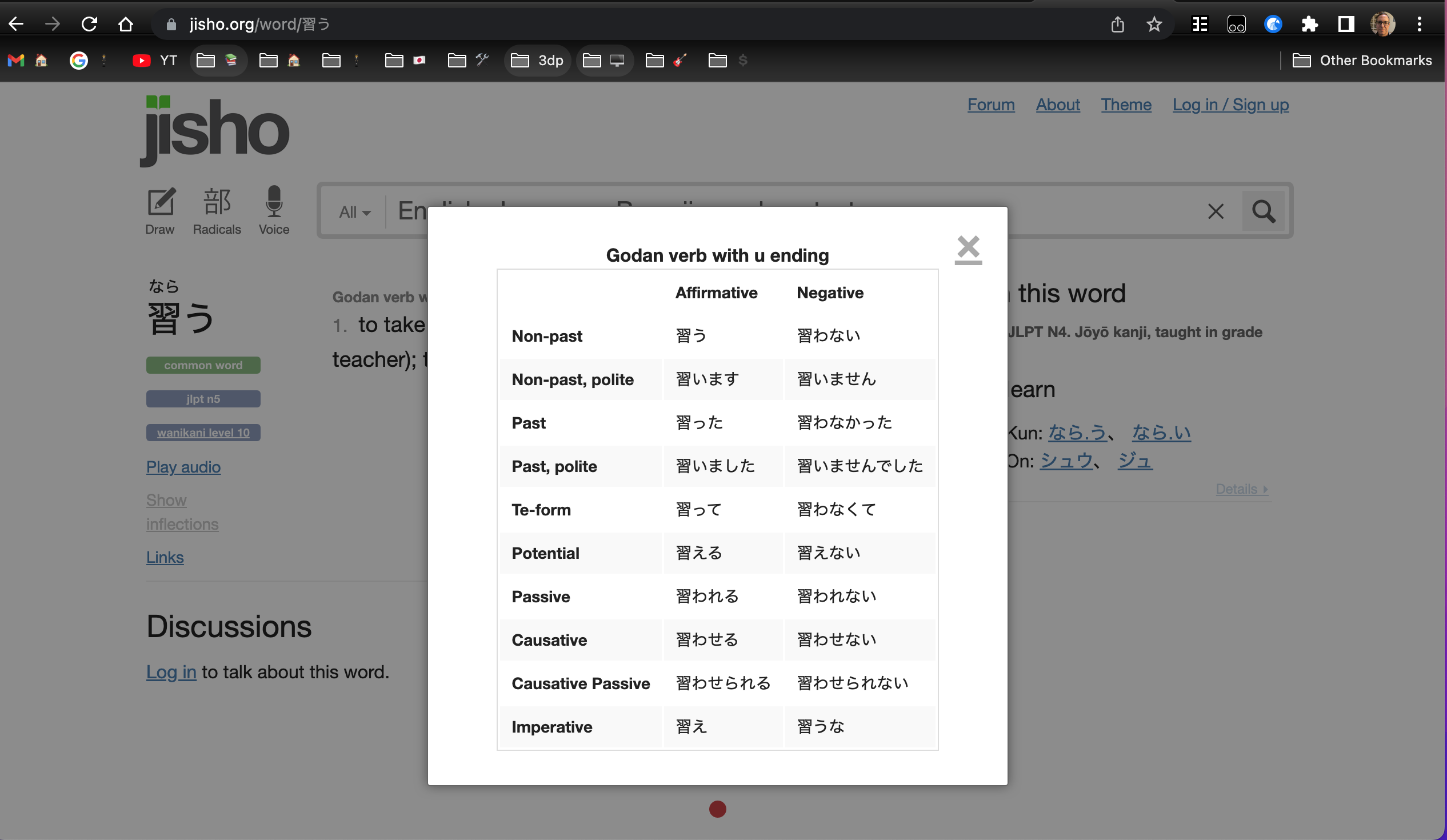Viewport: 1447px width, 840px height.
Task: Reload the page
Action: coord(89,24)
